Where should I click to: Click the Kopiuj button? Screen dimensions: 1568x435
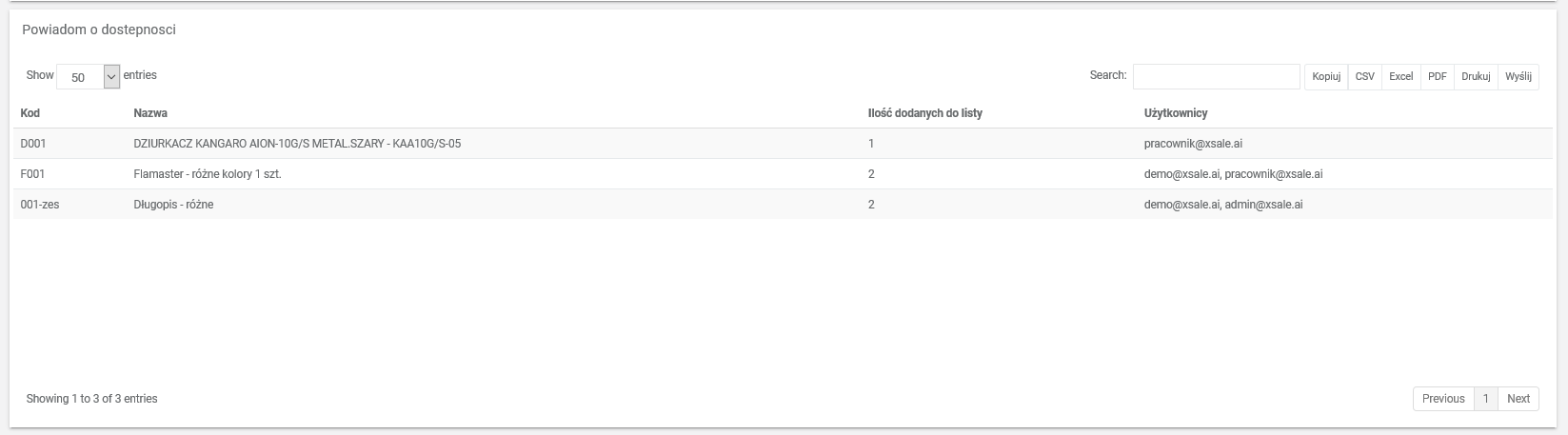click(x=1325, y=77)
